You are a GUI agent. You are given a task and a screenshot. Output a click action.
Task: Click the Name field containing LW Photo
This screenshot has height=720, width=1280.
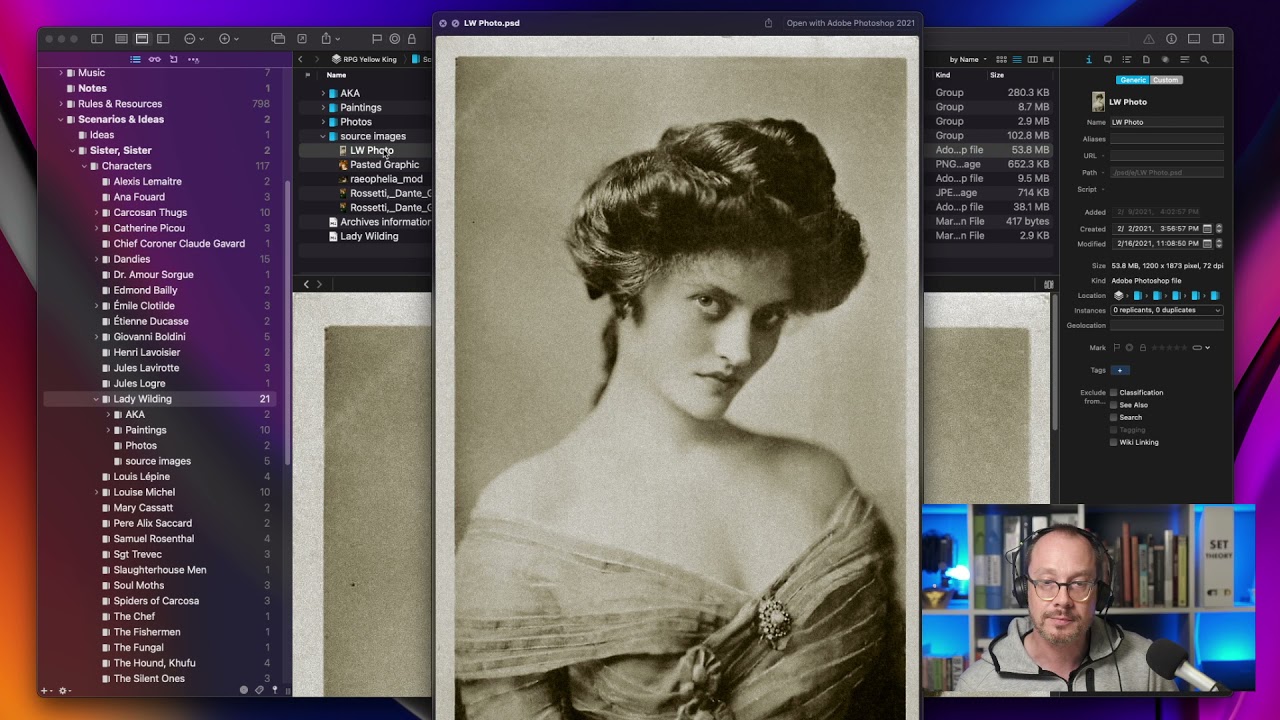tap(1167, 122)
